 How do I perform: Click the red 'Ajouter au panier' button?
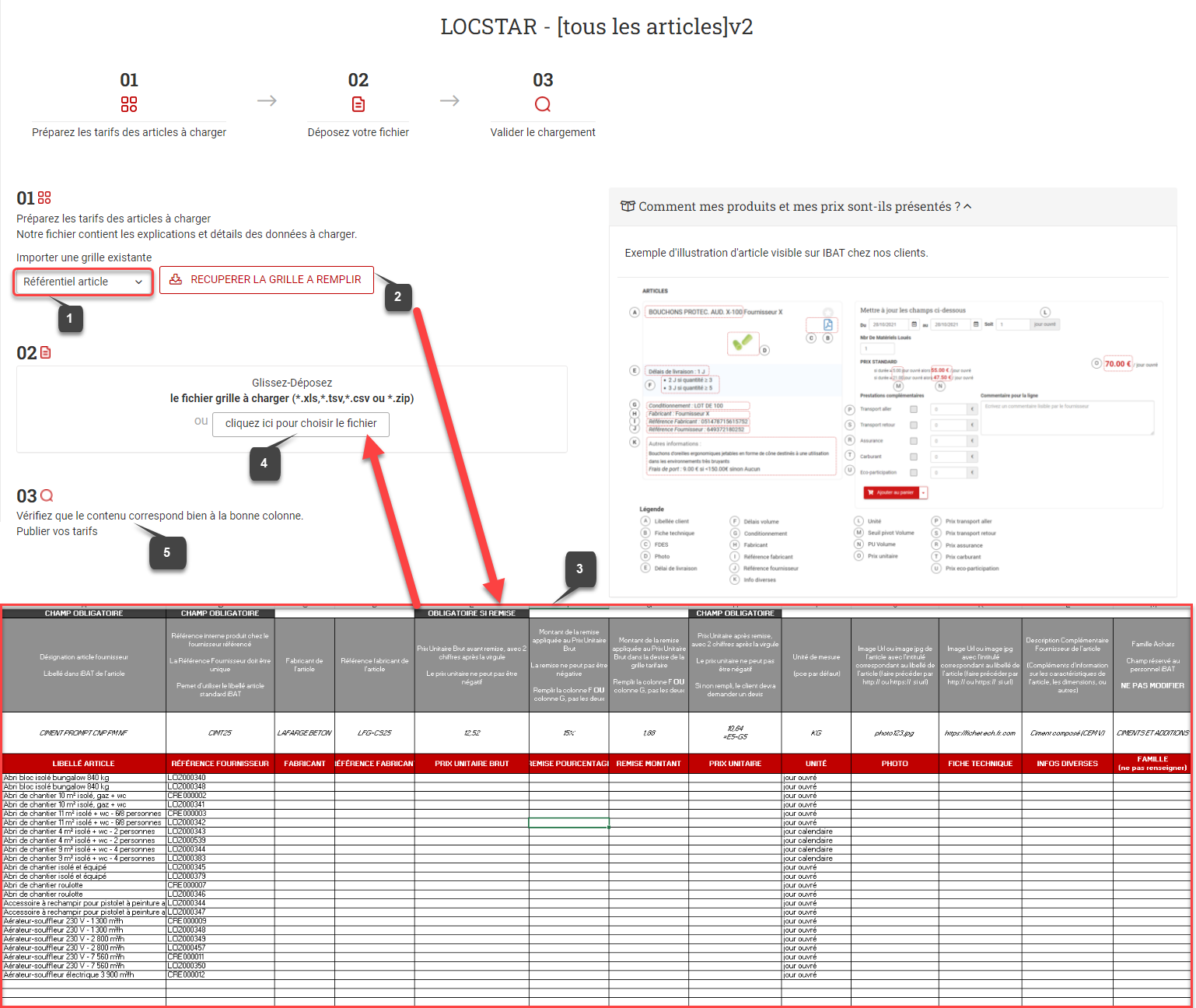coord(892,492)
